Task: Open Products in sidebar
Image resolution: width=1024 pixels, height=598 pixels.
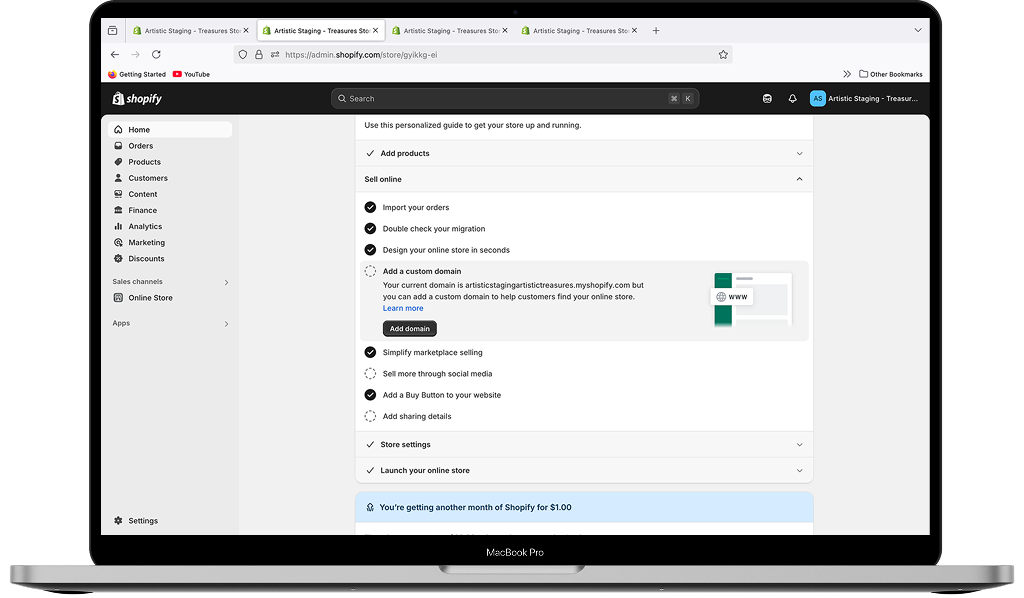Action: (x=170, y=162)
